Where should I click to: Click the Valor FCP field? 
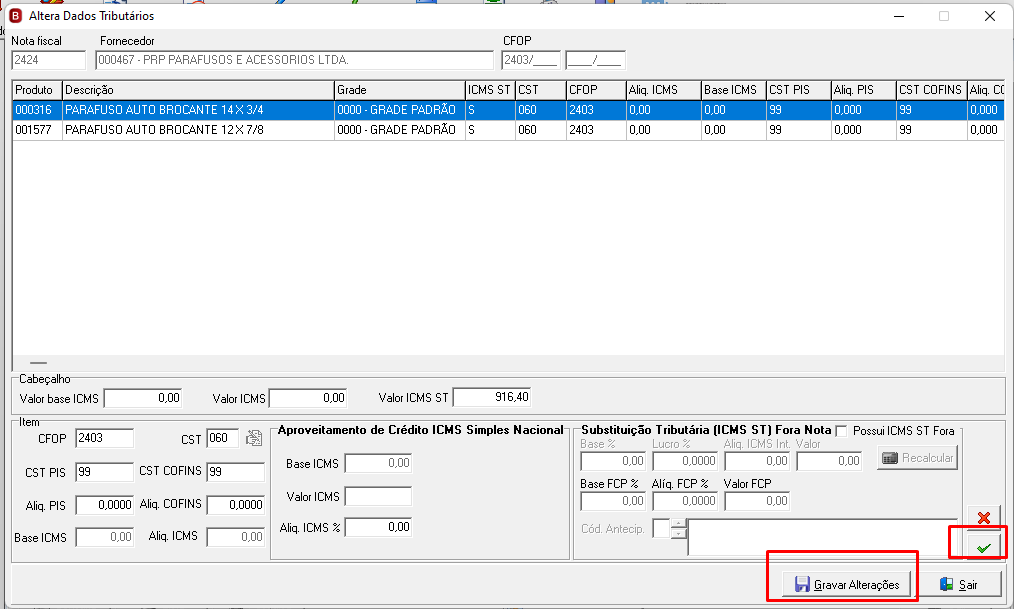757,501
